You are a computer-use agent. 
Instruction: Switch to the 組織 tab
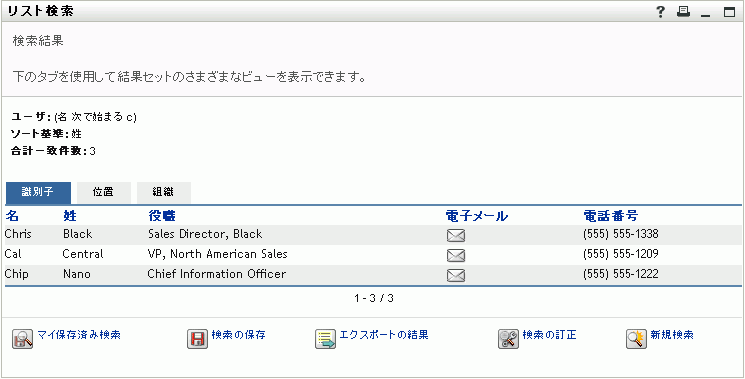point(163,192)
